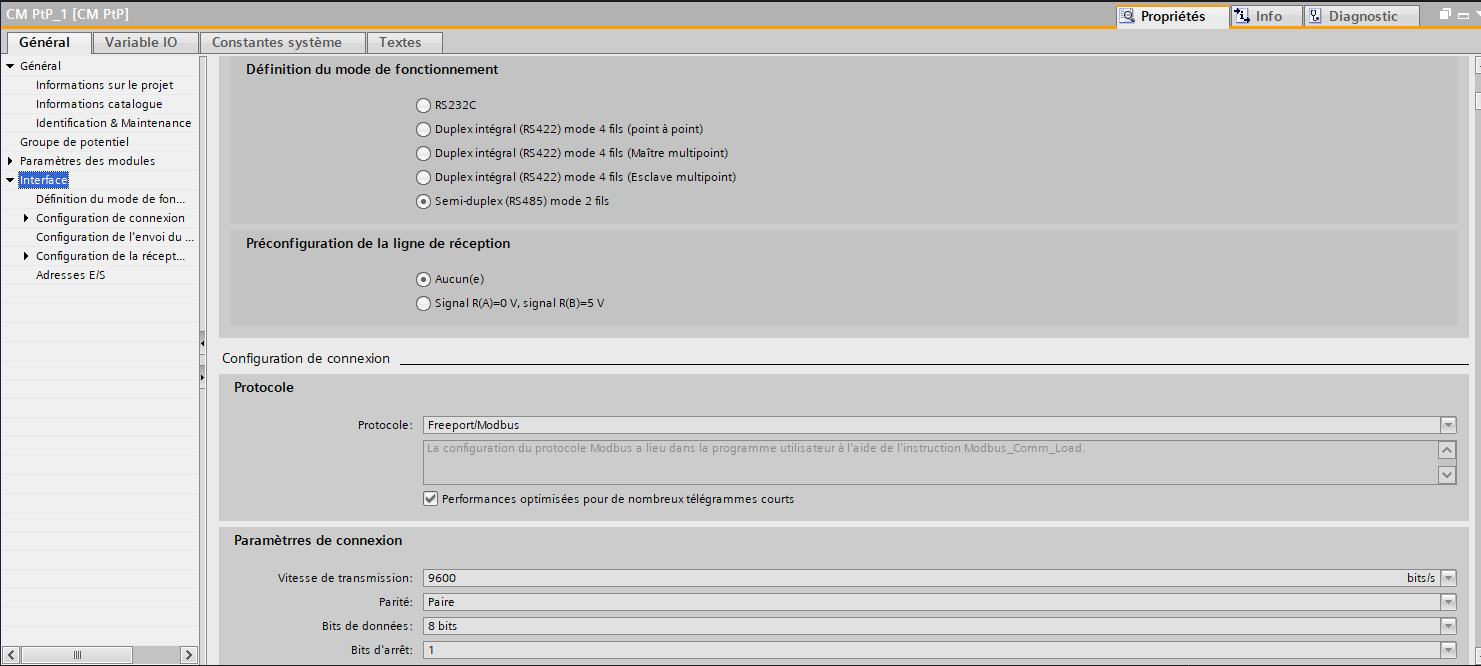
Task: Open the Parité dropdown list
Action: click(1447, 602)
